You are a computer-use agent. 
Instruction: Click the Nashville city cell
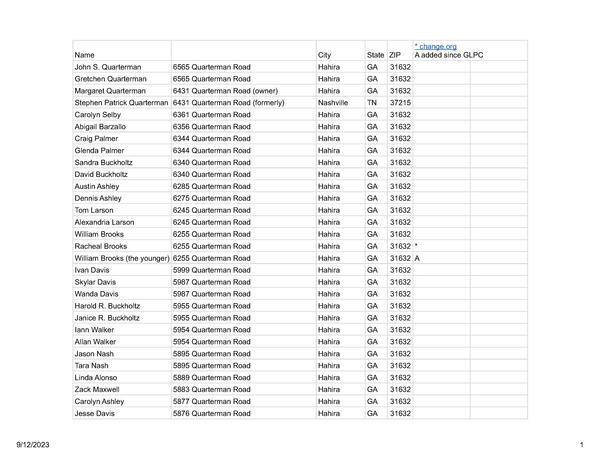(333, 102)
